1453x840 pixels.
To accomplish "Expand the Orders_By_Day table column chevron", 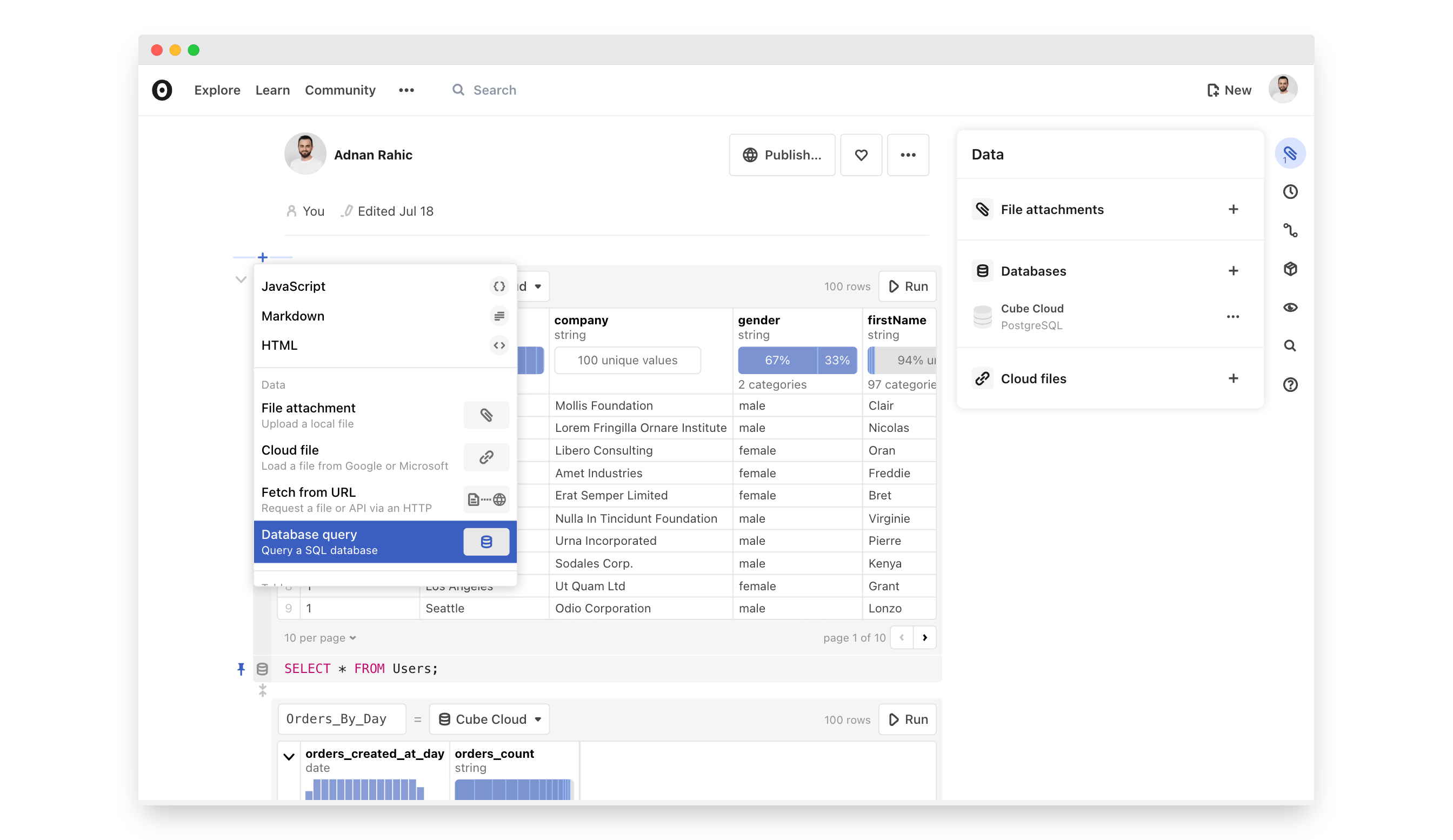I will point(289,756).
